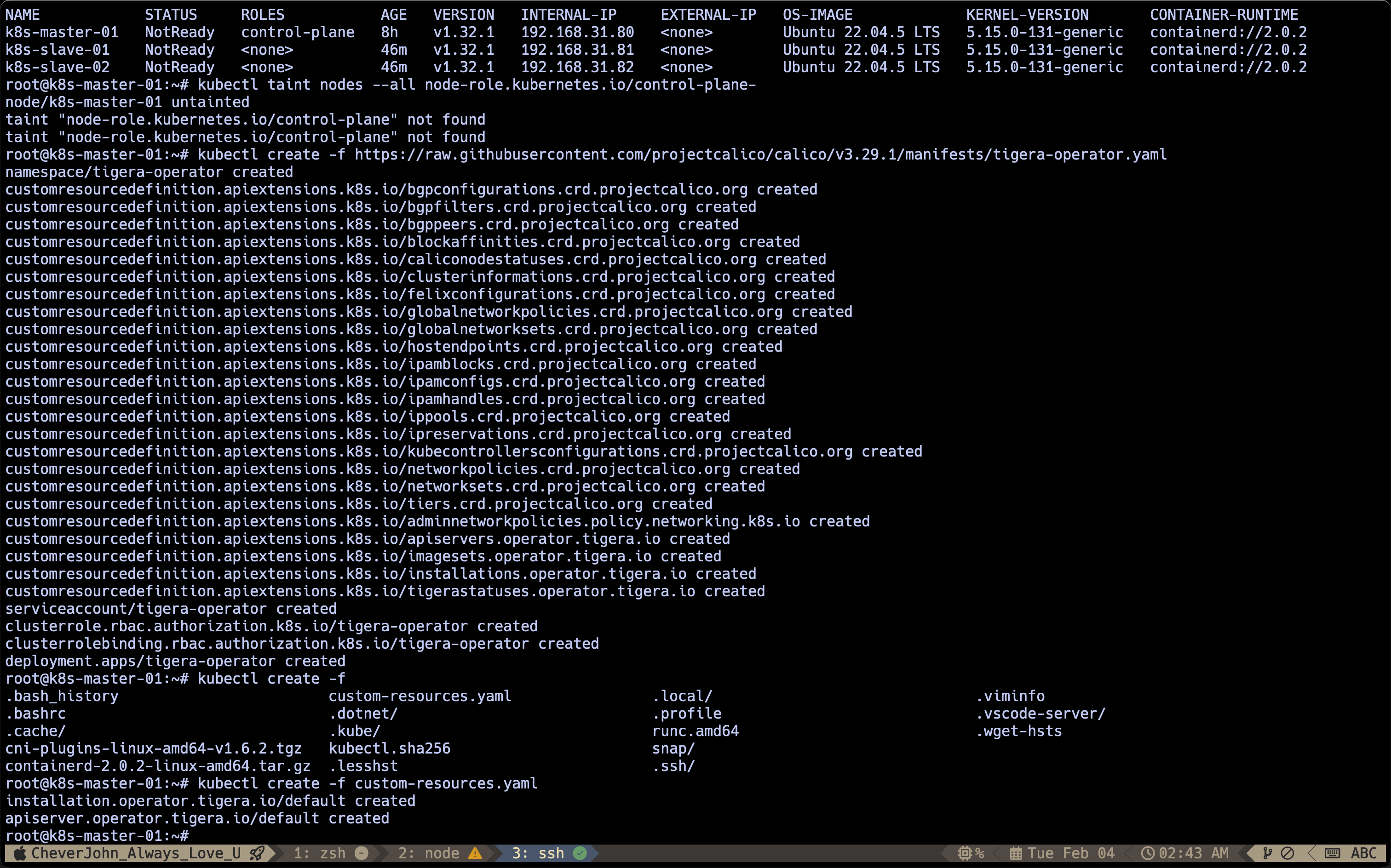Click the keyboard icon next to ABC
Screen dimensions: 1391x868
point(1333,853)
